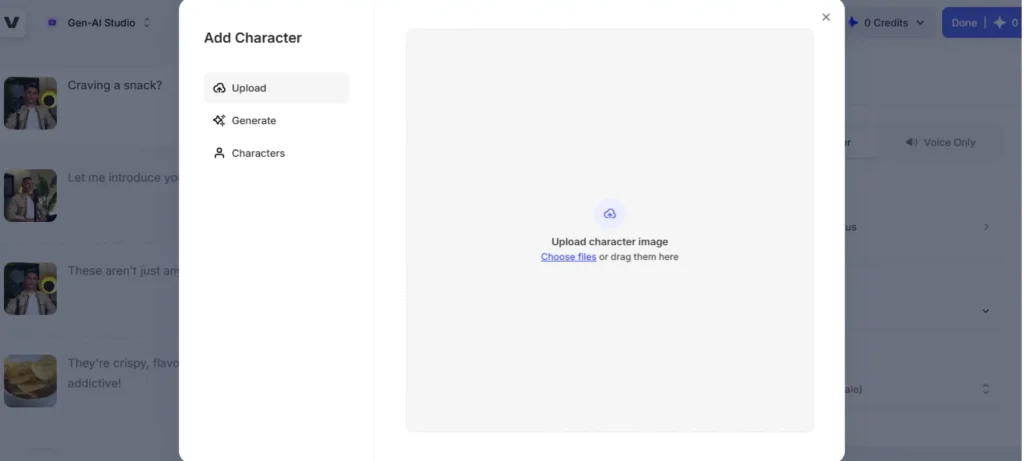Click the Gen-AI Studio workspace icon

(52, 22)
